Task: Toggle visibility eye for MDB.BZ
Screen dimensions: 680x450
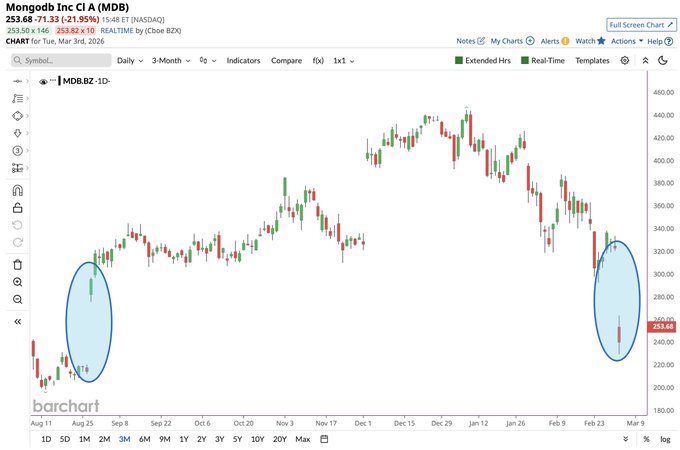Action: pos(43,82)
